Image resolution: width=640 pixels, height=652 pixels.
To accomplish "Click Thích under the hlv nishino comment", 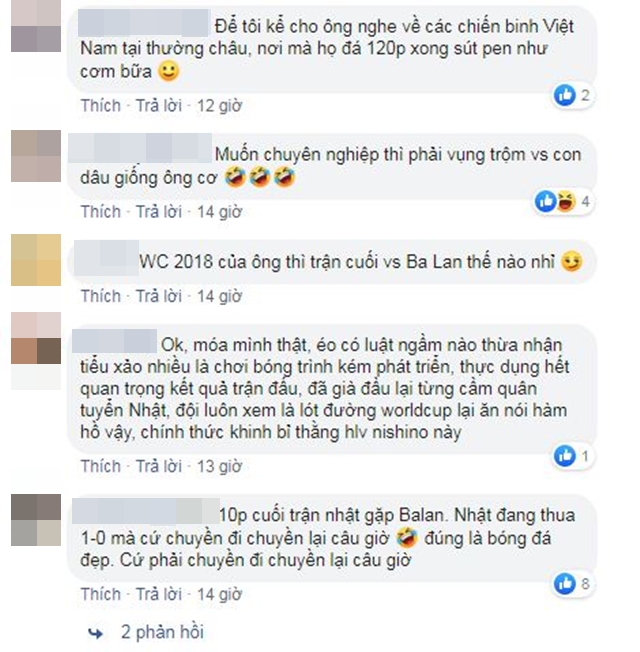I will [101, 466].
